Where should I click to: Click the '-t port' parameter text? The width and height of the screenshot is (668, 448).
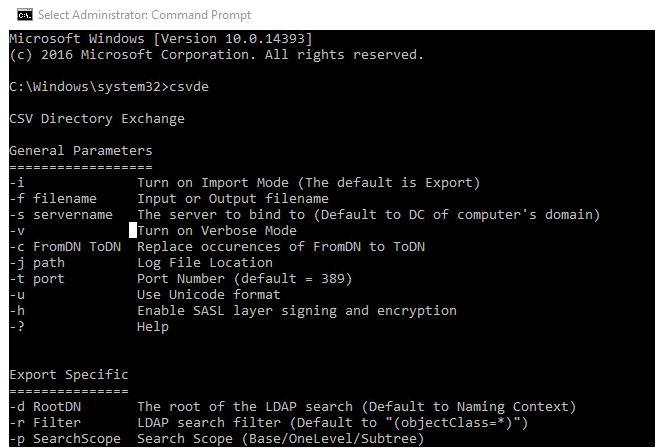coord(37,279)
